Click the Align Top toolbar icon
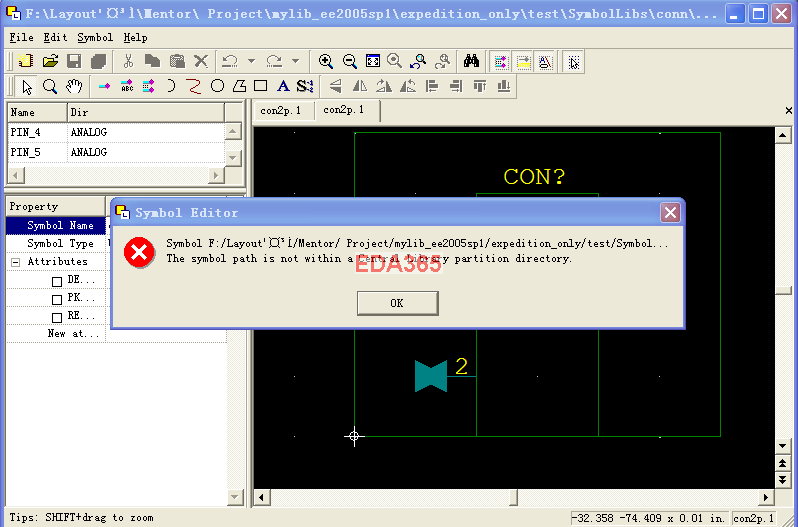Viewport: 798px width, 527px height. pos(479,86)
